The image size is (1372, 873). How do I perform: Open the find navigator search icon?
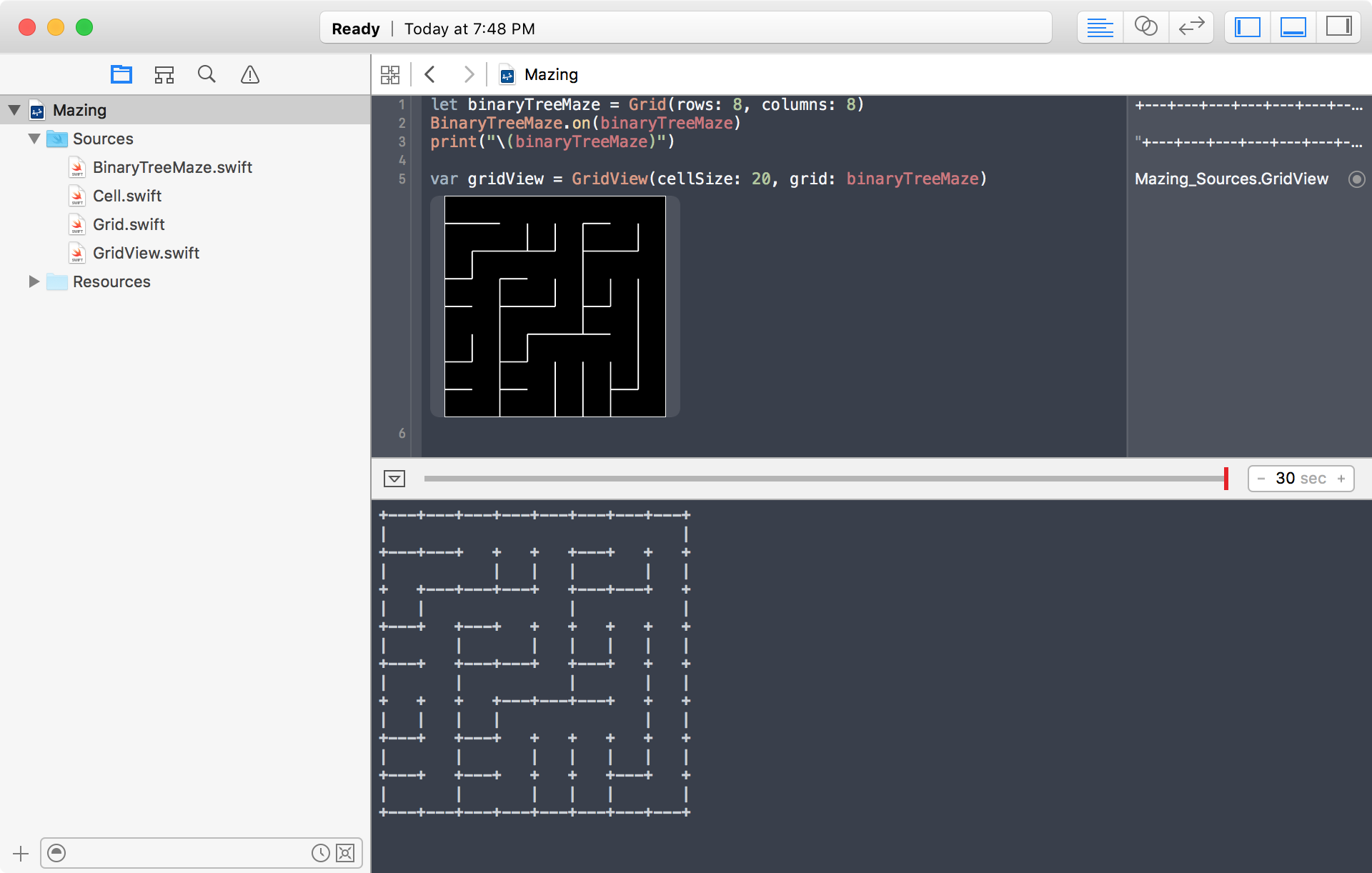pos(207,74)
